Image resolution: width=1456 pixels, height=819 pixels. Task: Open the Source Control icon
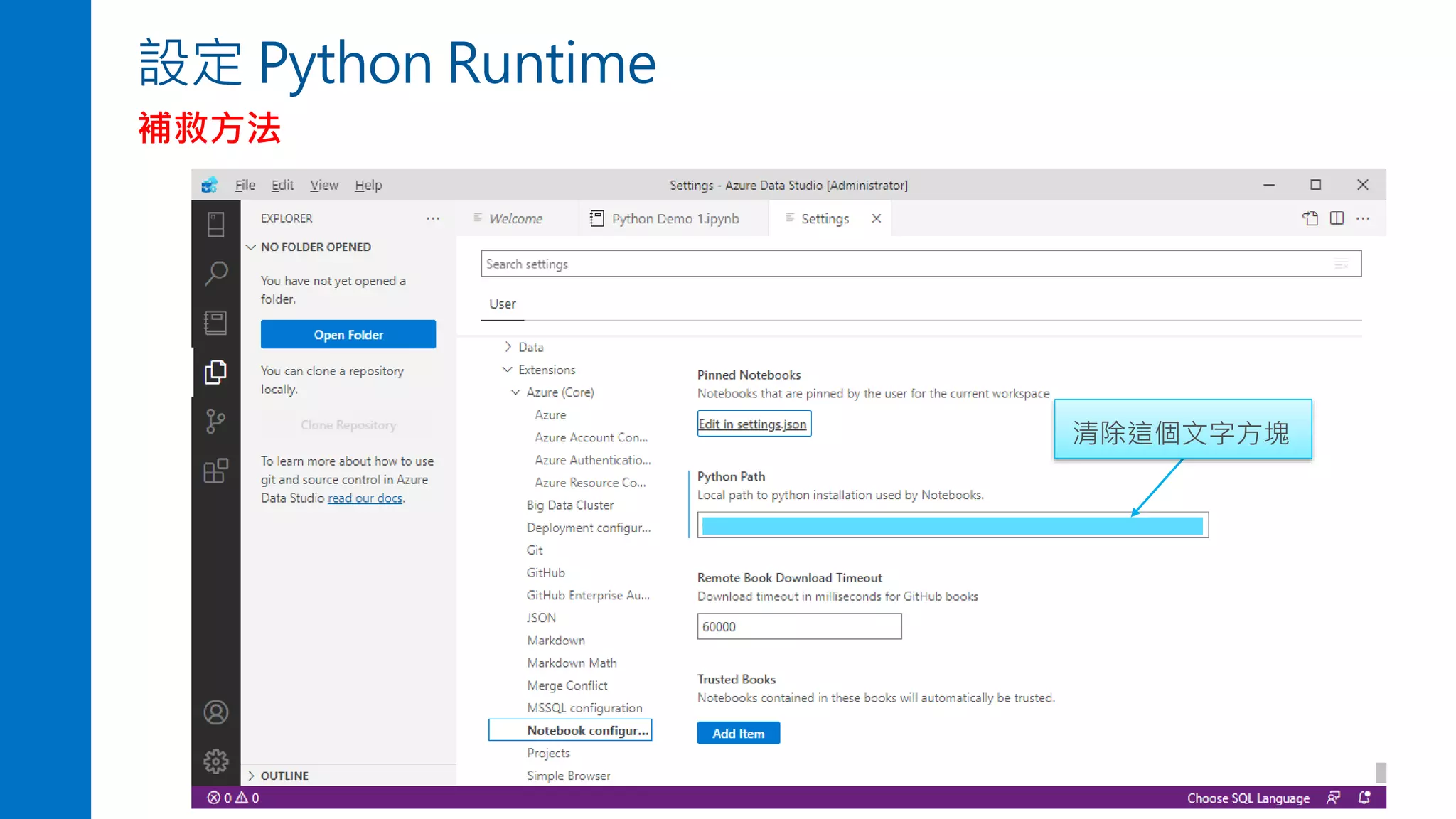(215, 421)
